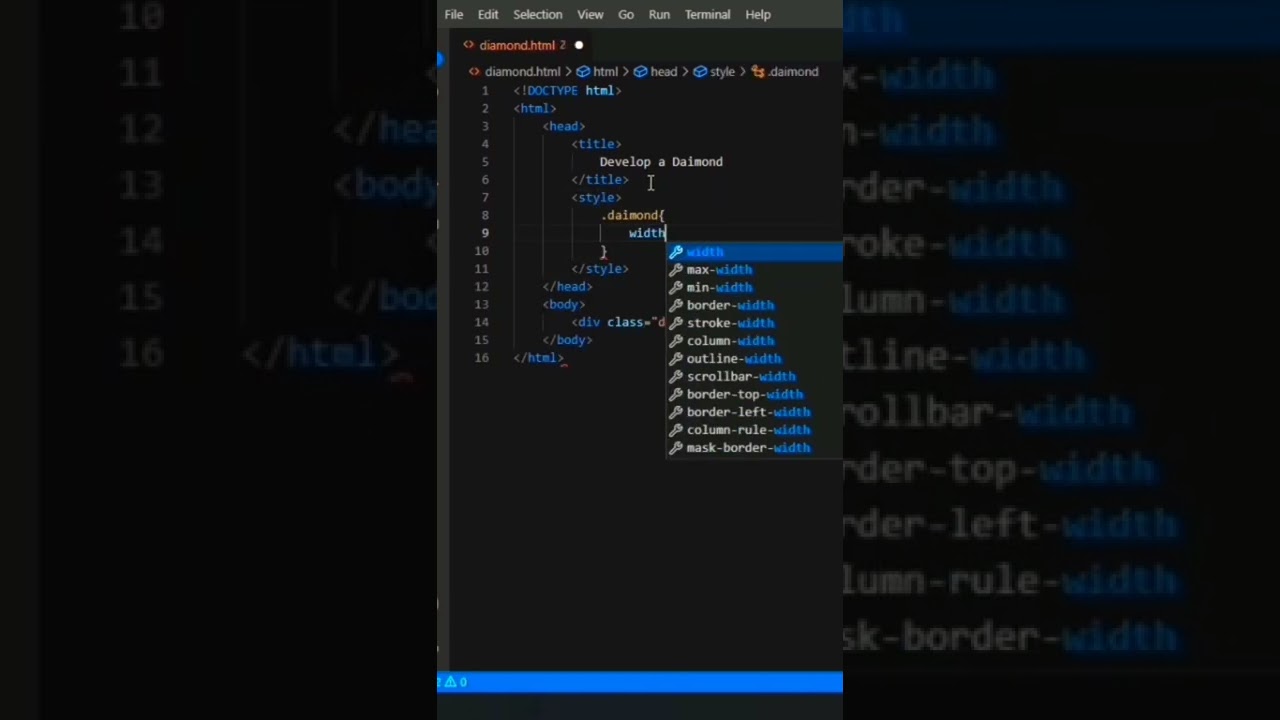The image size is (1280, 720).
Task: Click the <div class= line
Action: click(x=618, y=322)
